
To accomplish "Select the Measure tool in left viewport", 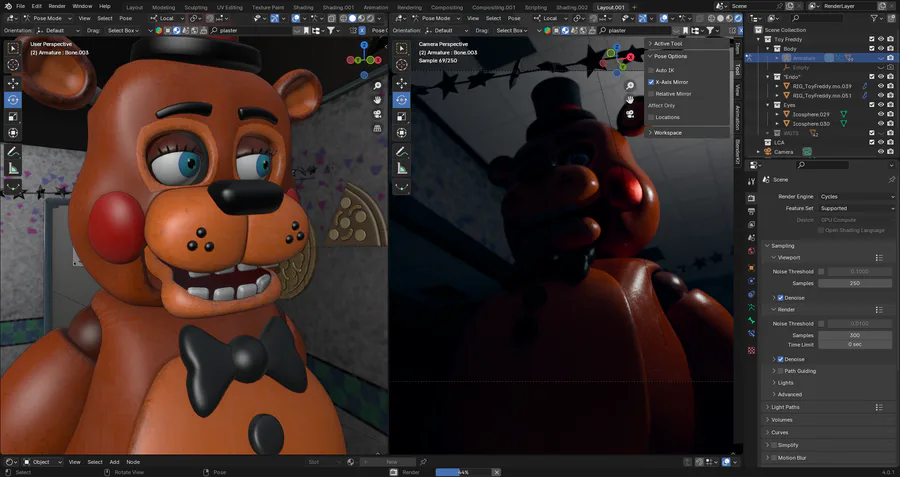I will pos(13,168).
